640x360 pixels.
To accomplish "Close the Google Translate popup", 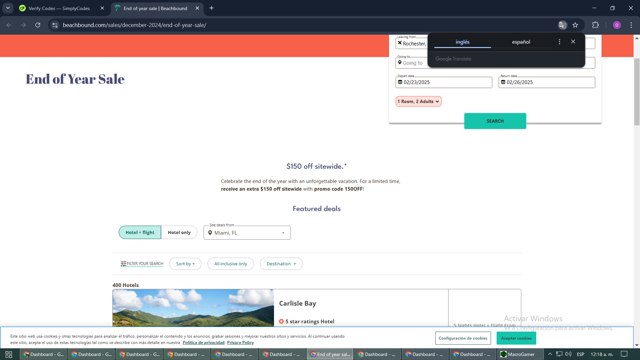I will pos(573,42).
